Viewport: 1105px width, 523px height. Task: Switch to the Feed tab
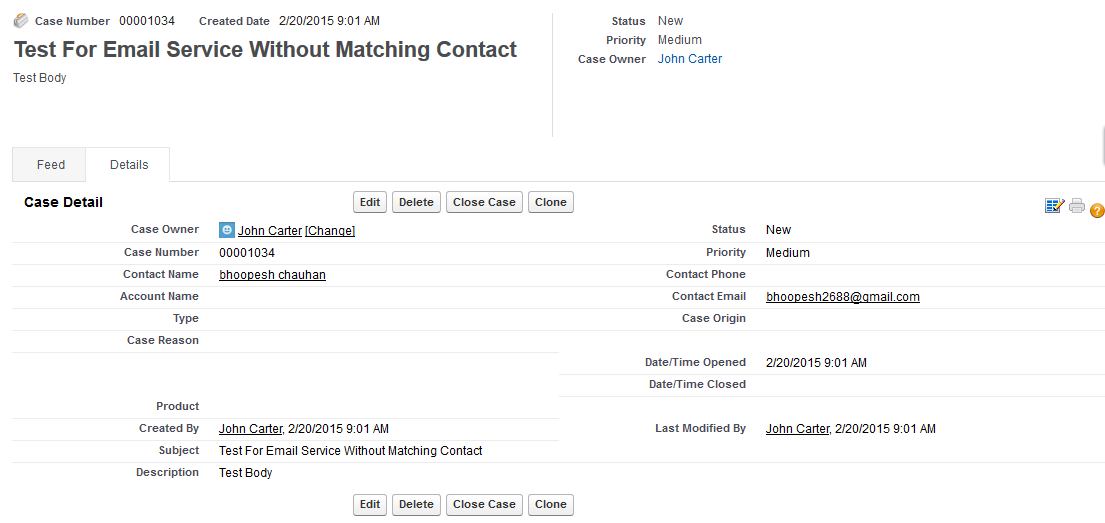click(51, 165)
